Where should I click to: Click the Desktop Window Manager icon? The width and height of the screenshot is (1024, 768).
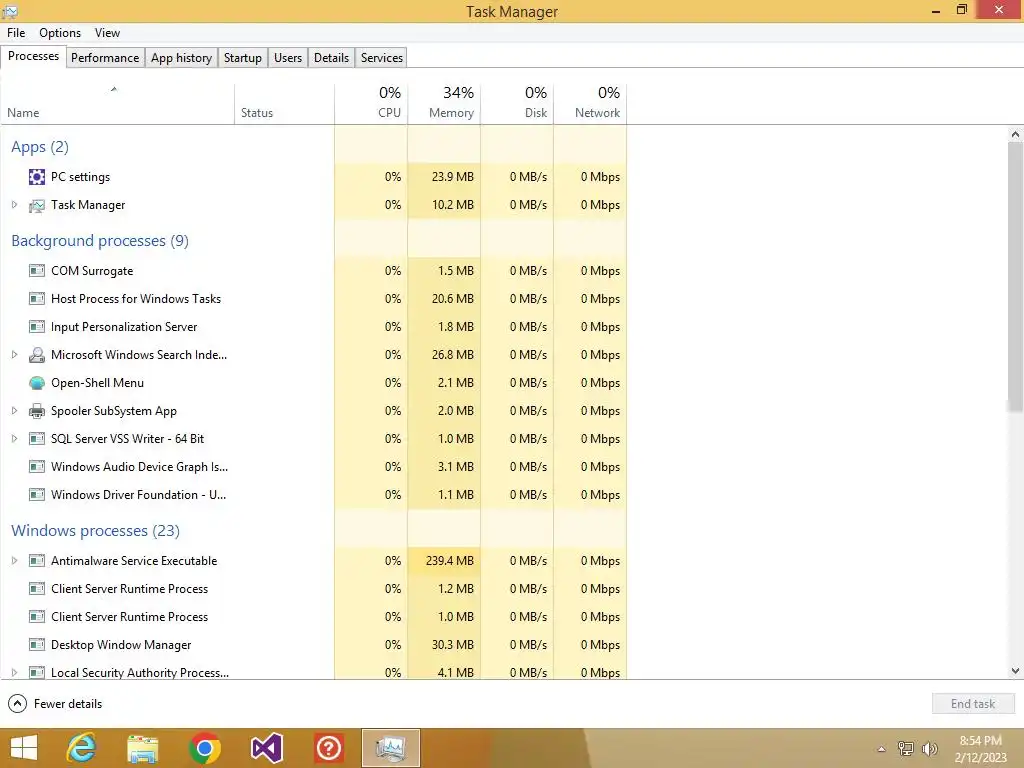37,645
